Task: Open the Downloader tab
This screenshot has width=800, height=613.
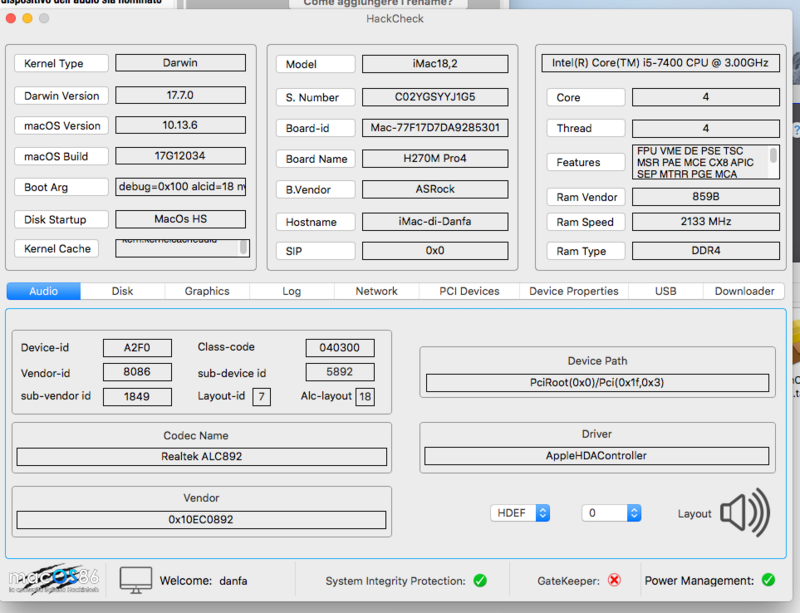Action: coord(744,291)
